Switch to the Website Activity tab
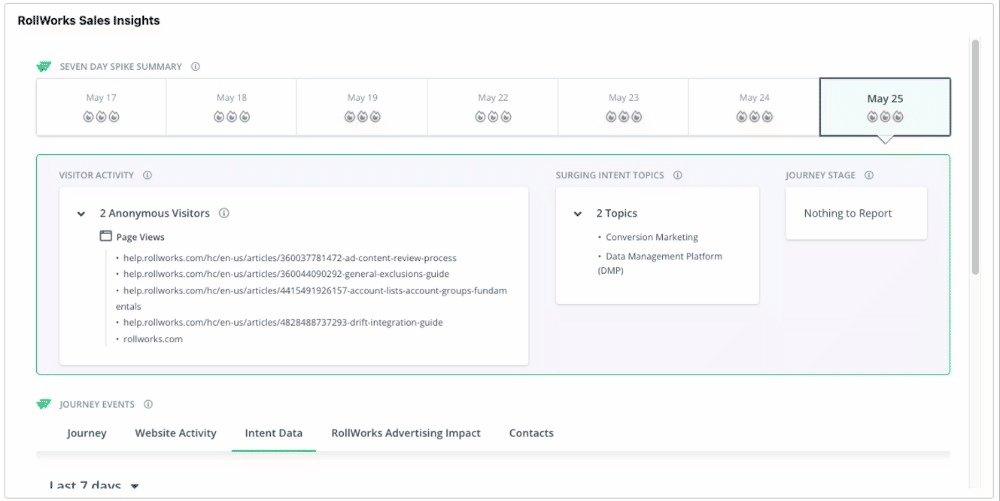The width and height of the screenshot is (1000, 501). [x=175, y=433]
